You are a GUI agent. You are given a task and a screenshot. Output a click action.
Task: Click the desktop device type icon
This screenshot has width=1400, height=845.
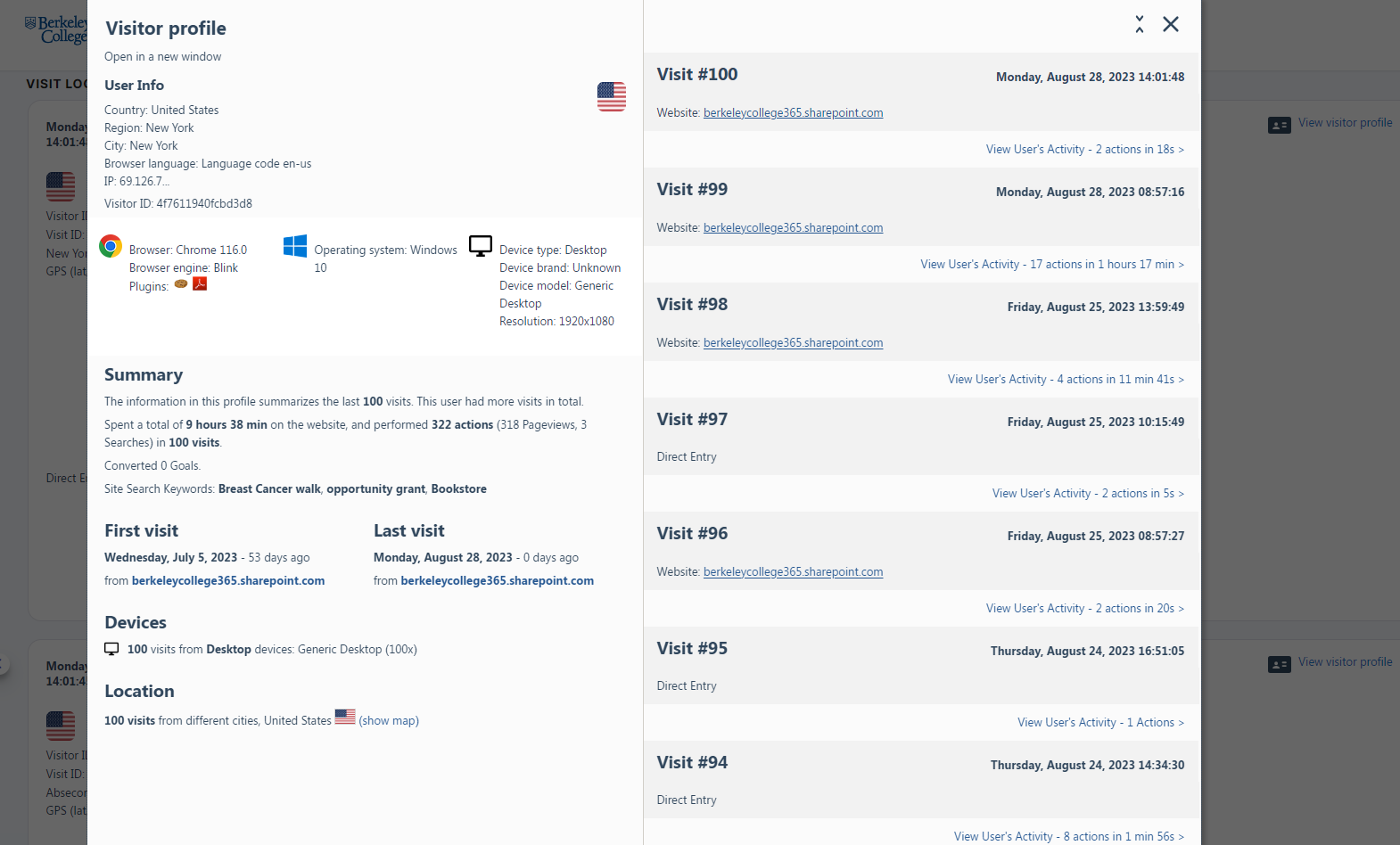click(x=481, y=246)
